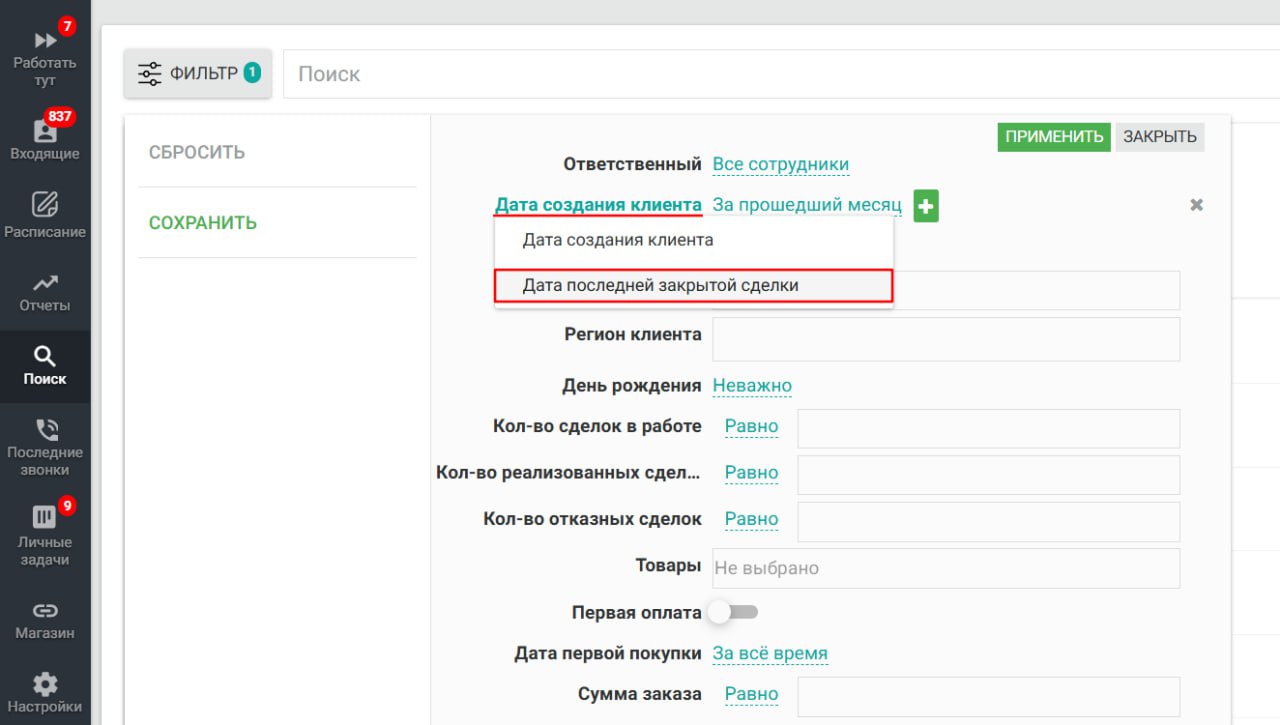This screenshot has width=1280, height=725.
Task: Open Последние звонки calls icon
Action: pos(45,431)
